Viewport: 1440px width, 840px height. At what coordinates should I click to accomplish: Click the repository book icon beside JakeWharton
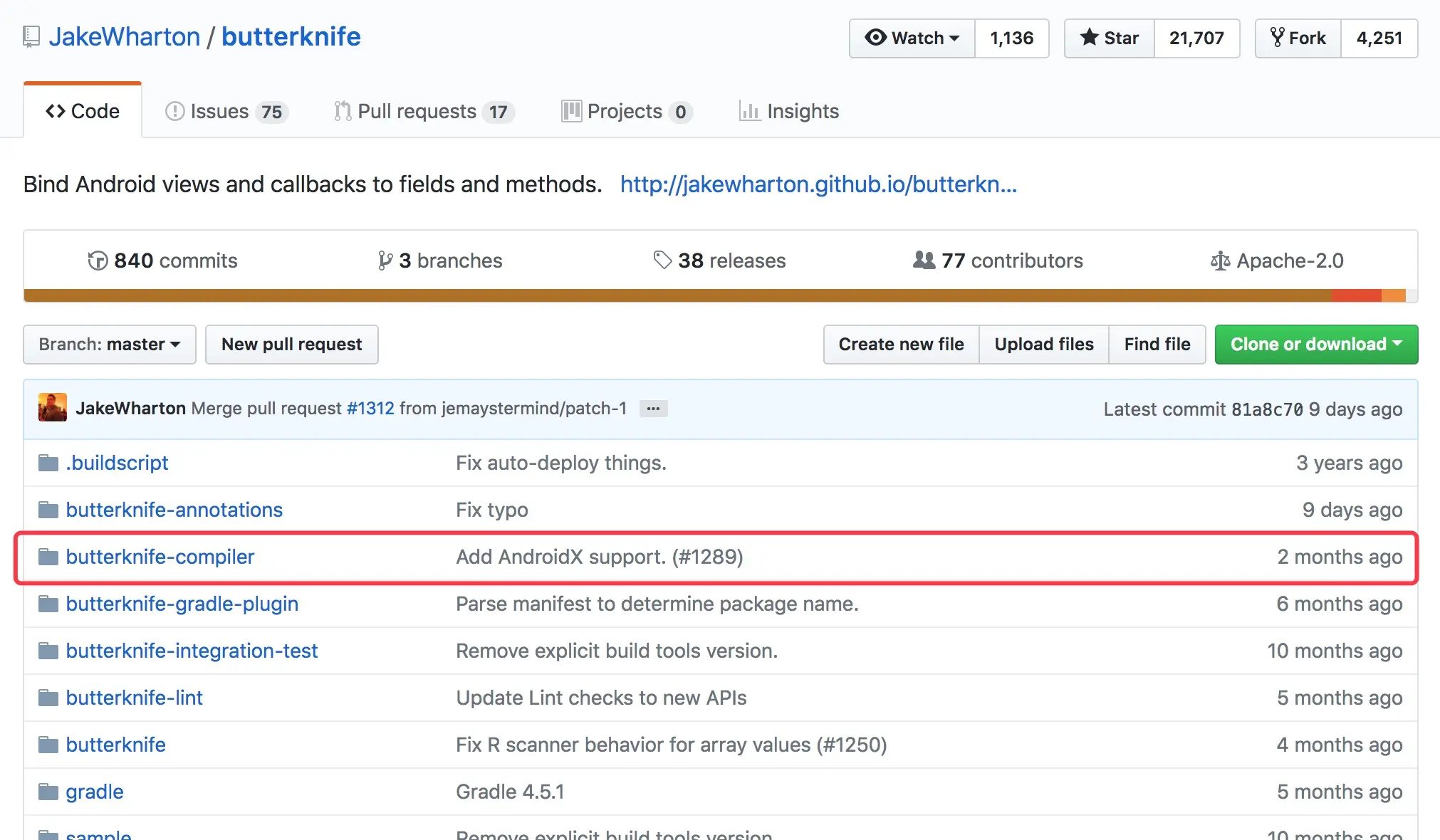click(x=31, y=37)
